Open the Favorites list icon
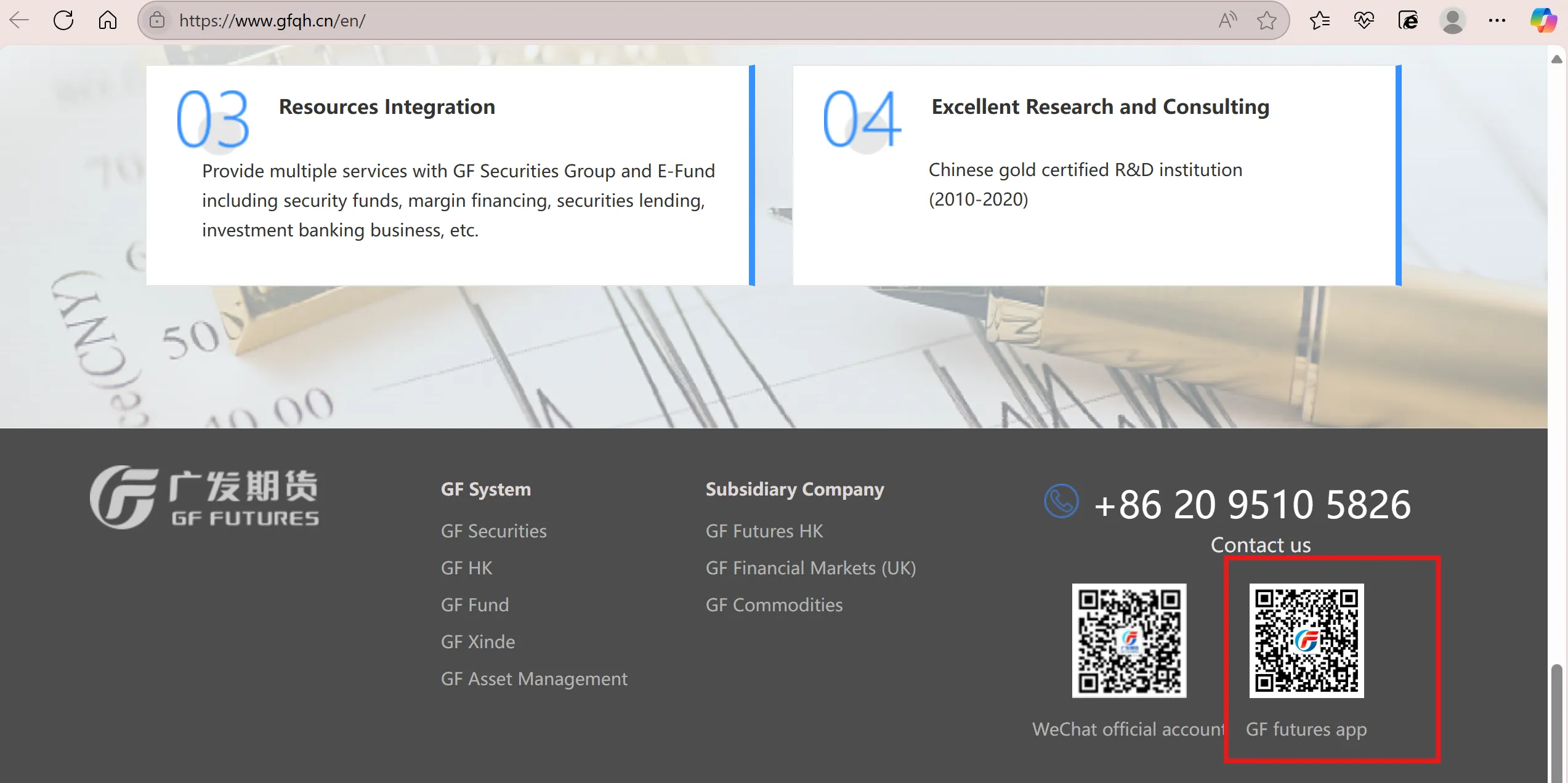The height and width of the screenshot is (783, 1568). (x=1320, y=20)
